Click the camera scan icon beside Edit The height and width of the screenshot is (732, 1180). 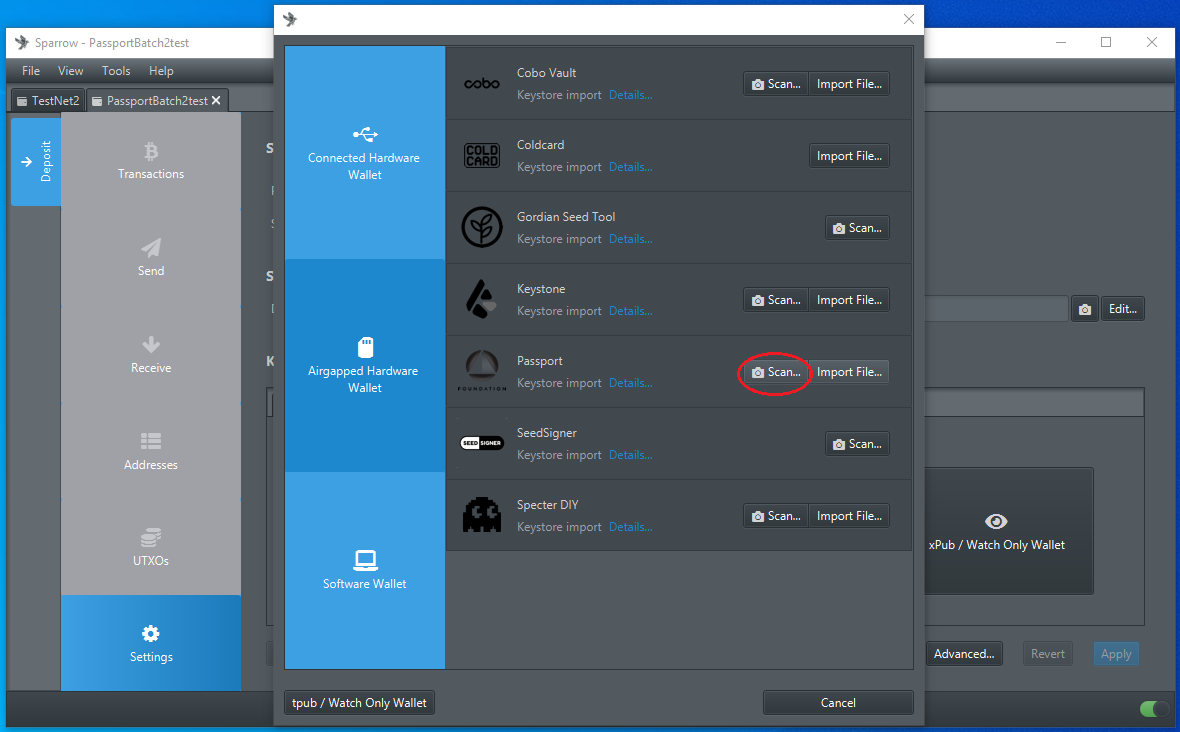(1084, 309)
